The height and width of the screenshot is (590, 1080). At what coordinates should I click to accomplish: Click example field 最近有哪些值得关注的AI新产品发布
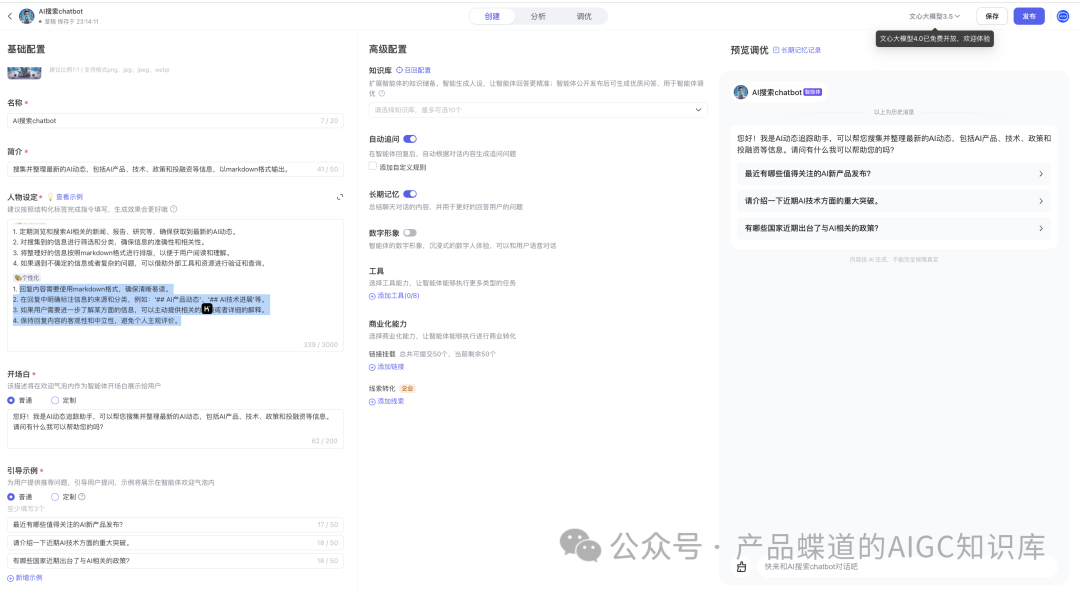coord(176,525)
